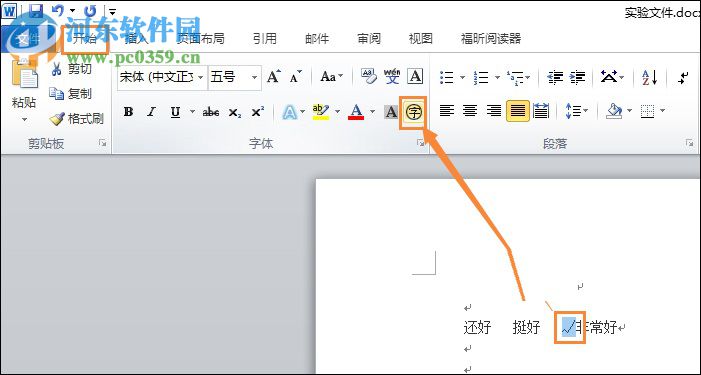Toggle character shading gray A icon
701x375 pixels.
[x=391, y=112]
